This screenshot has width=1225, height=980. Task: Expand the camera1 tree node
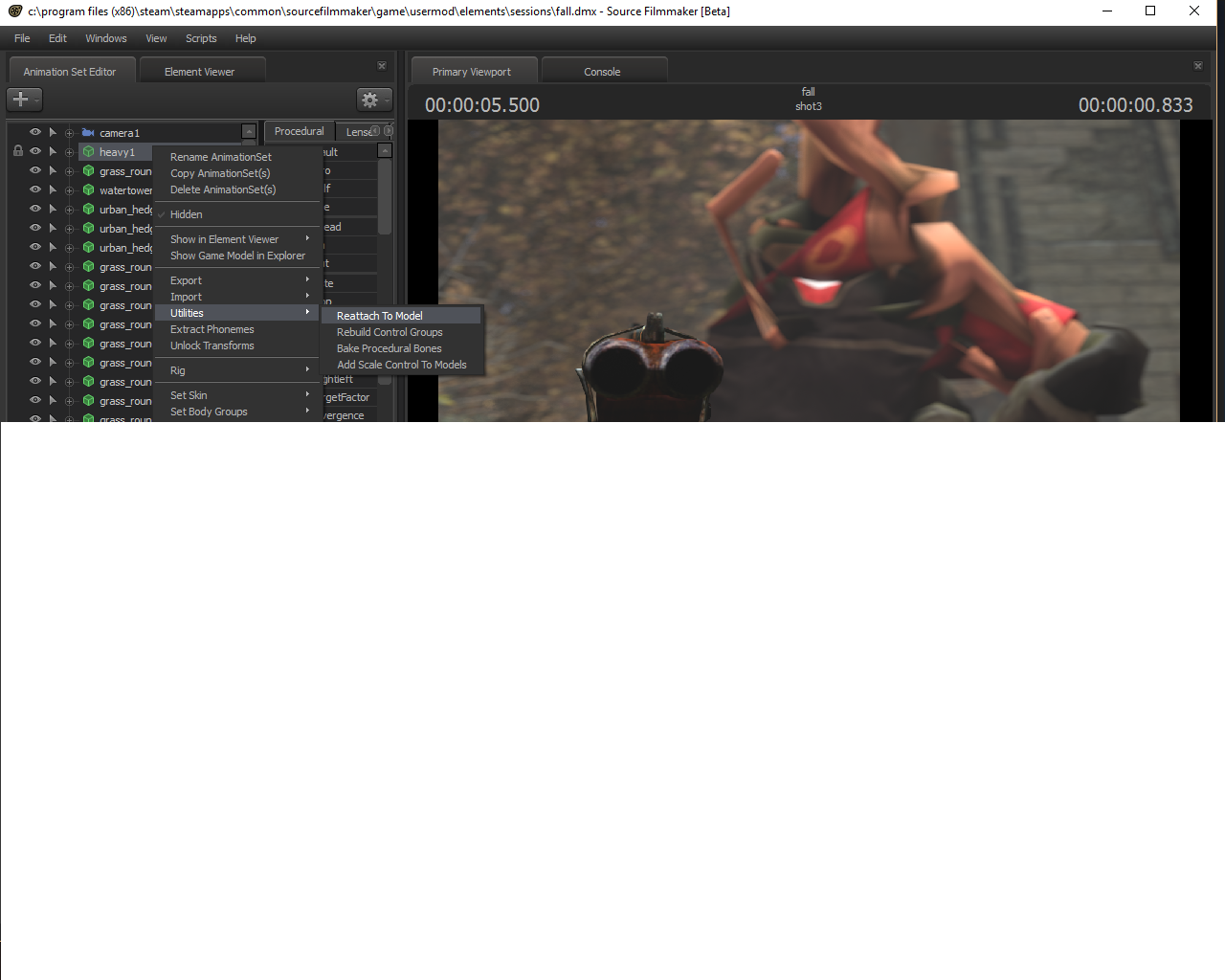click(69, 133)
